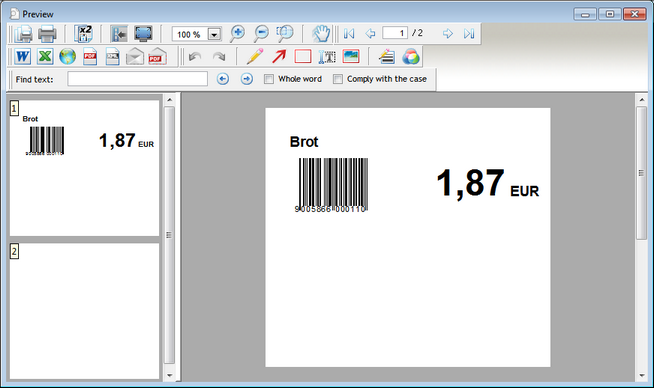654x388 pixels.
Task: Select the page 2 thumbnail
Action: pyautogui.click(x=85, y=311)
